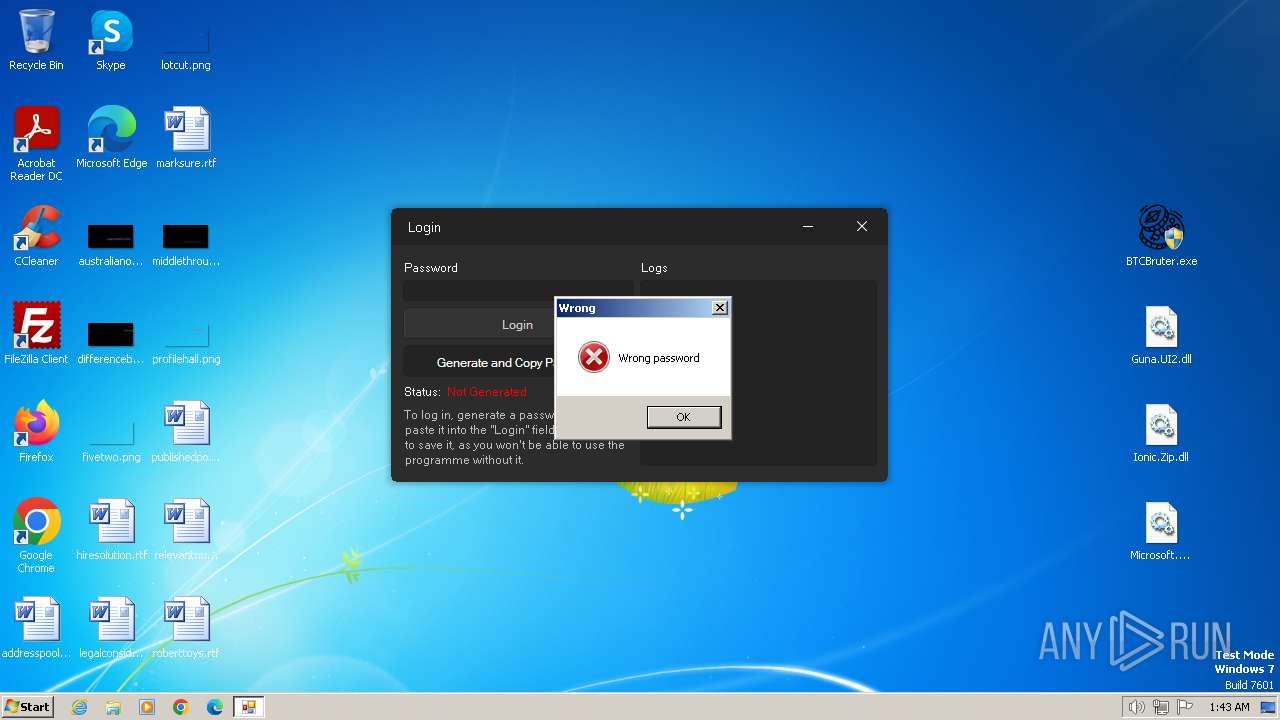
Task: Select FileZilla Client shortcut
Action: click(36, 334)
